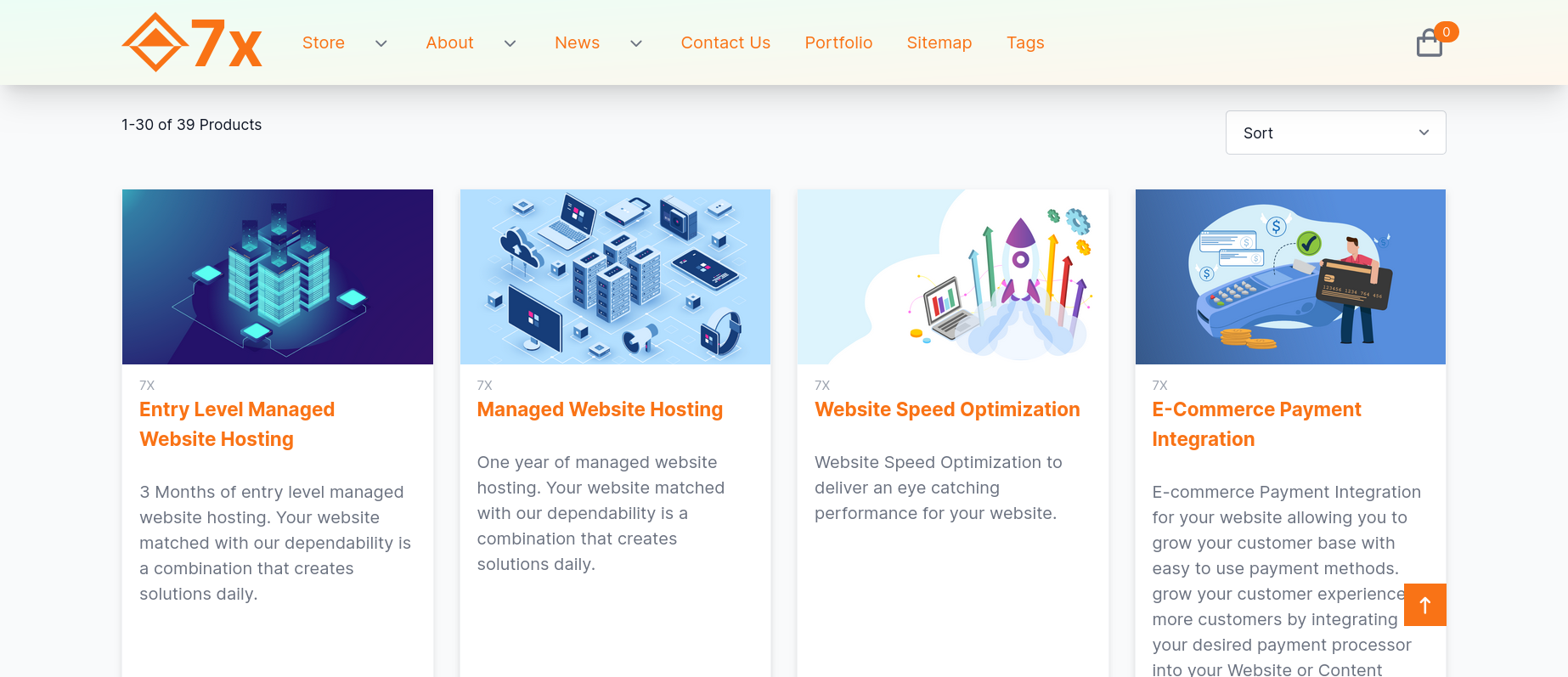Click the 7x diamond logo
This screenshot has height=677, width=1568.
(192, 42)
